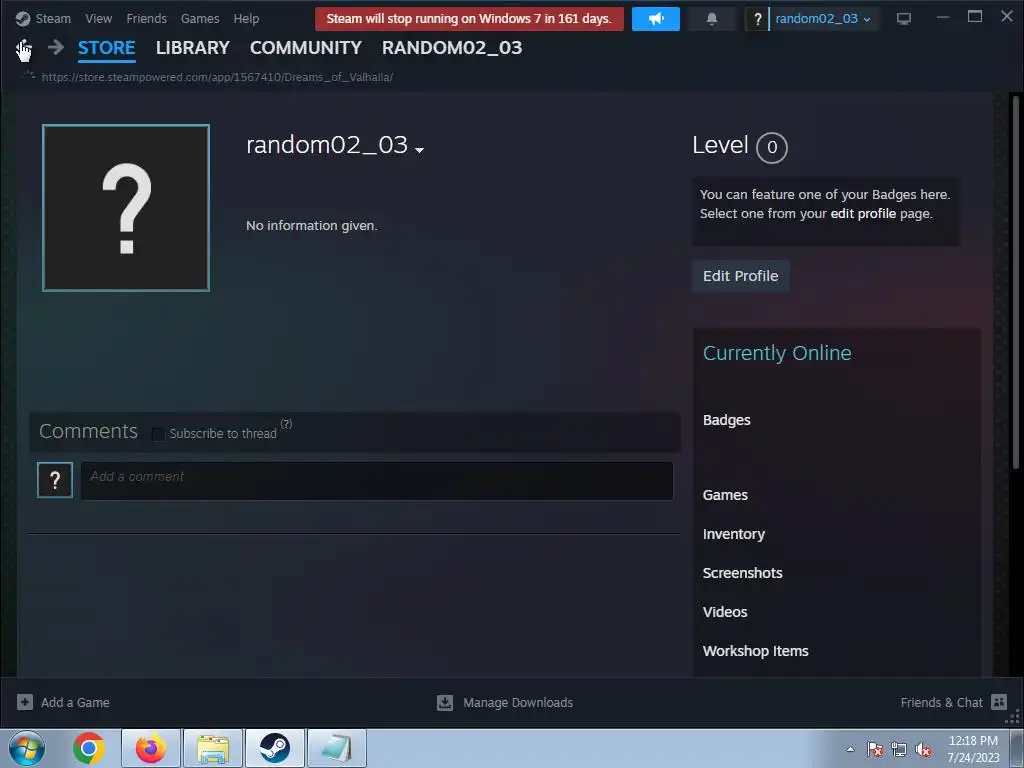Open the Help menu

coord(246,18)
